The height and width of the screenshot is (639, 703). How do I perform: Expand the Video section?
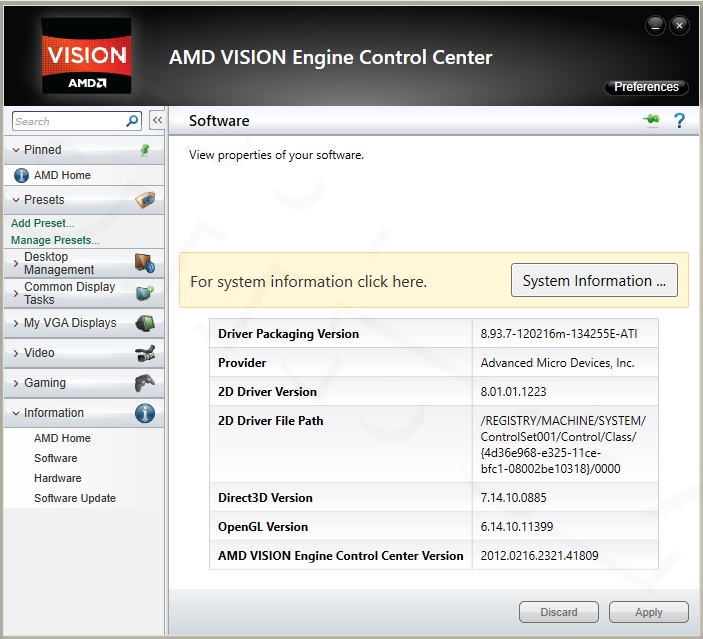(x=16, y=353)
